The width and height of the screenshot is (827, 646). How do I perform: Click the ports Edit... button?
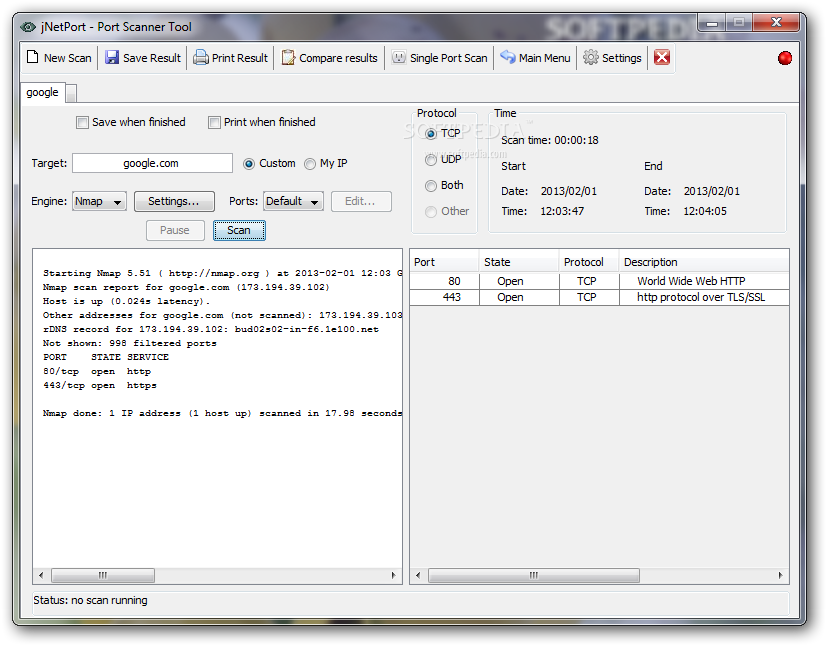point(361,201)
